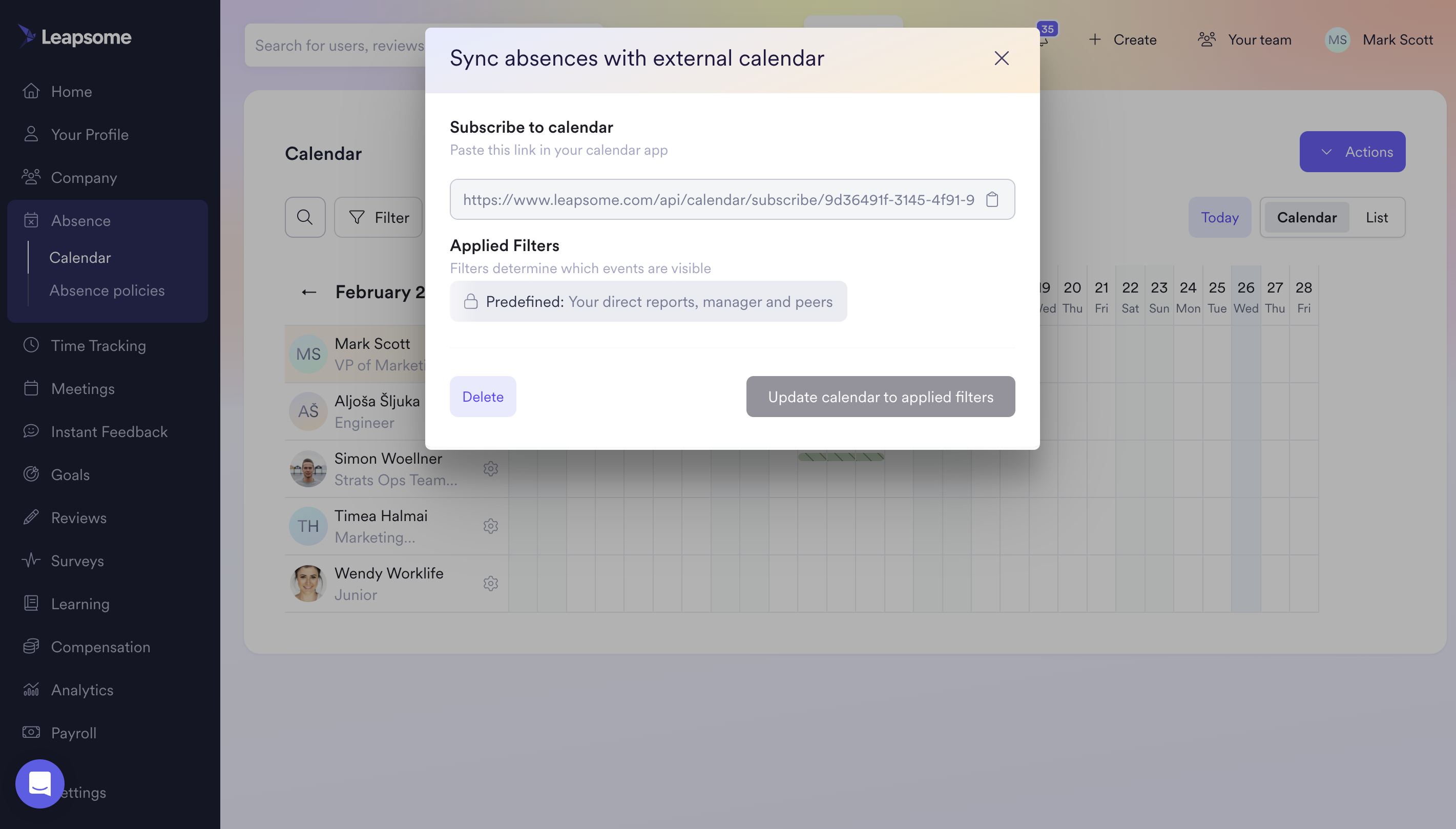Screen dimensions: 1456x829
Task: Switch to Calendar view toggle
Action: 1306,217
